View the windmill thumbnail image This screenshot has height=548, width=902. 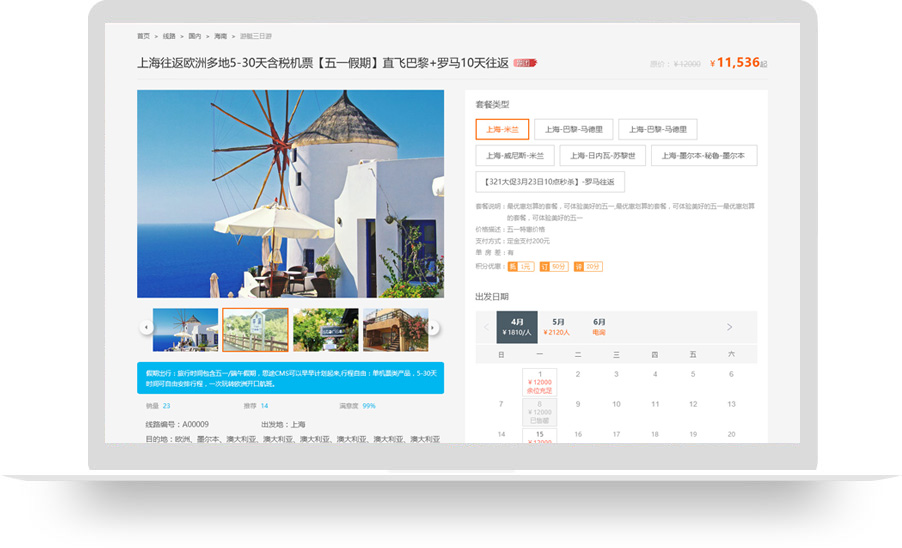pyautogui.click(x=185, y=329)
